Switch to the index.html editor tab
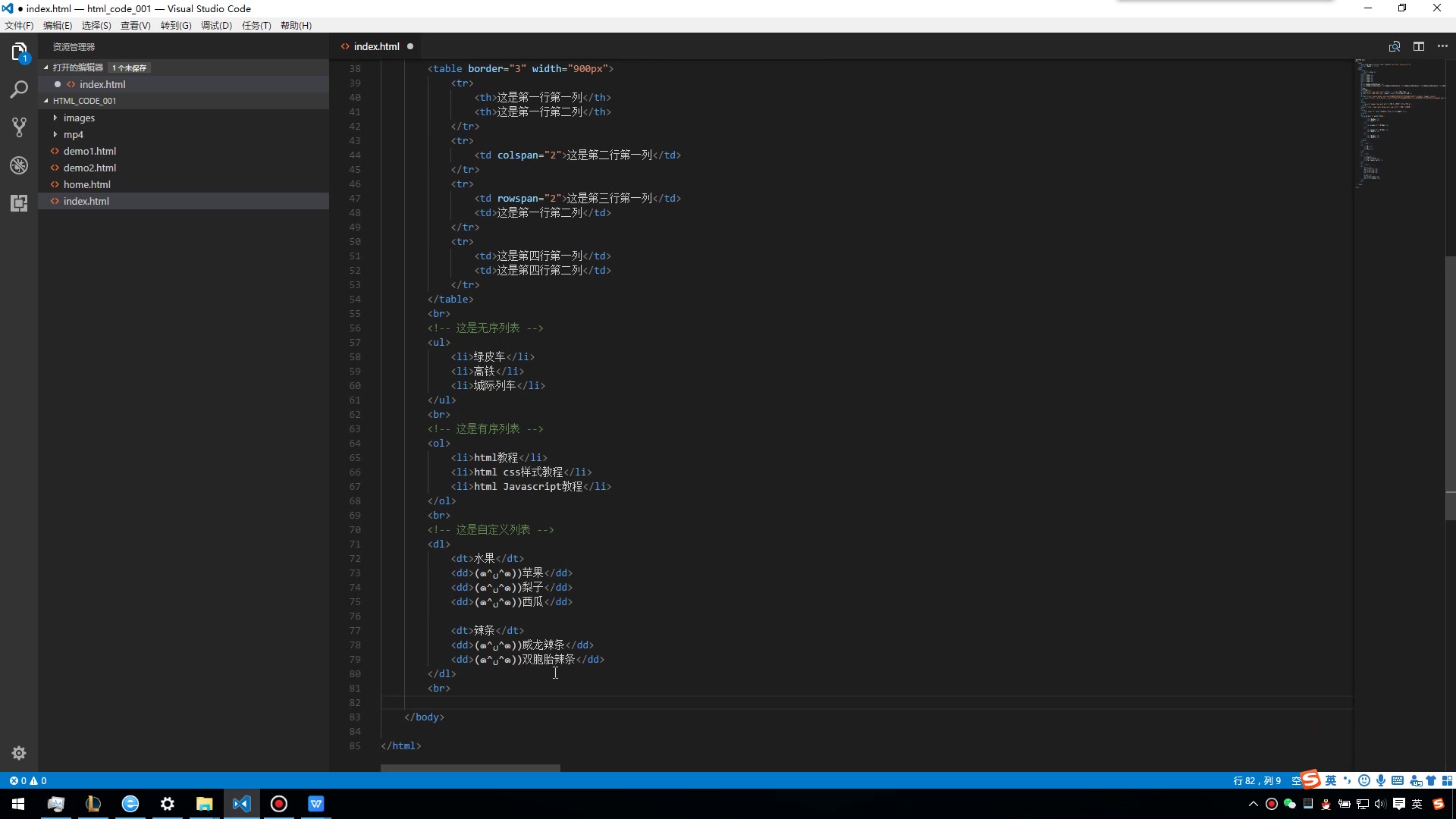Screen dimensions: 1456x819 tap(377, 46)
